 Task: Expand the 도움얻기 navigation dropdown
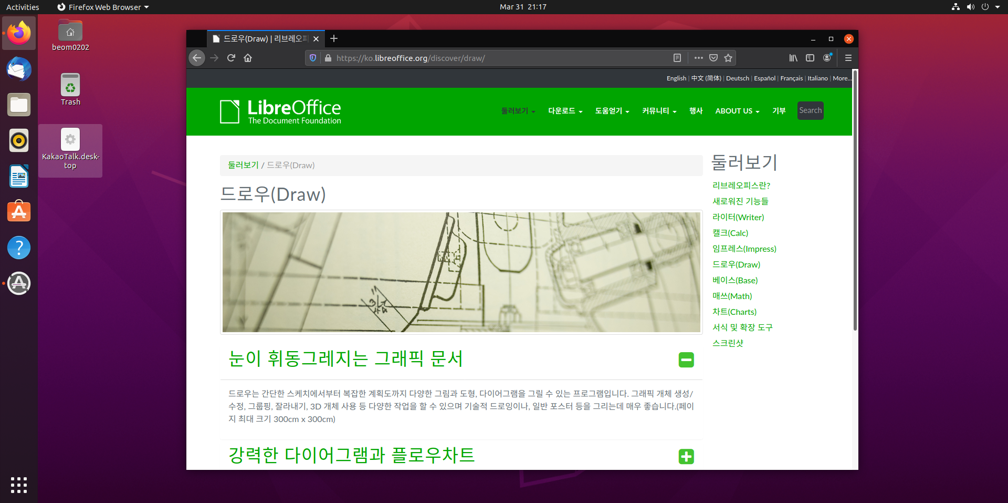(x=612, y=111)
